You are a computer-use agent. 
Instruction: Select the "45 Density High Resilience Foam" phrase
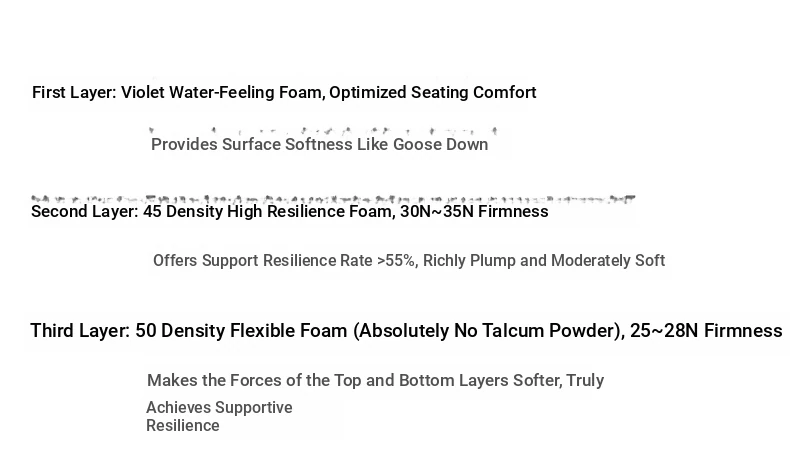269,211
